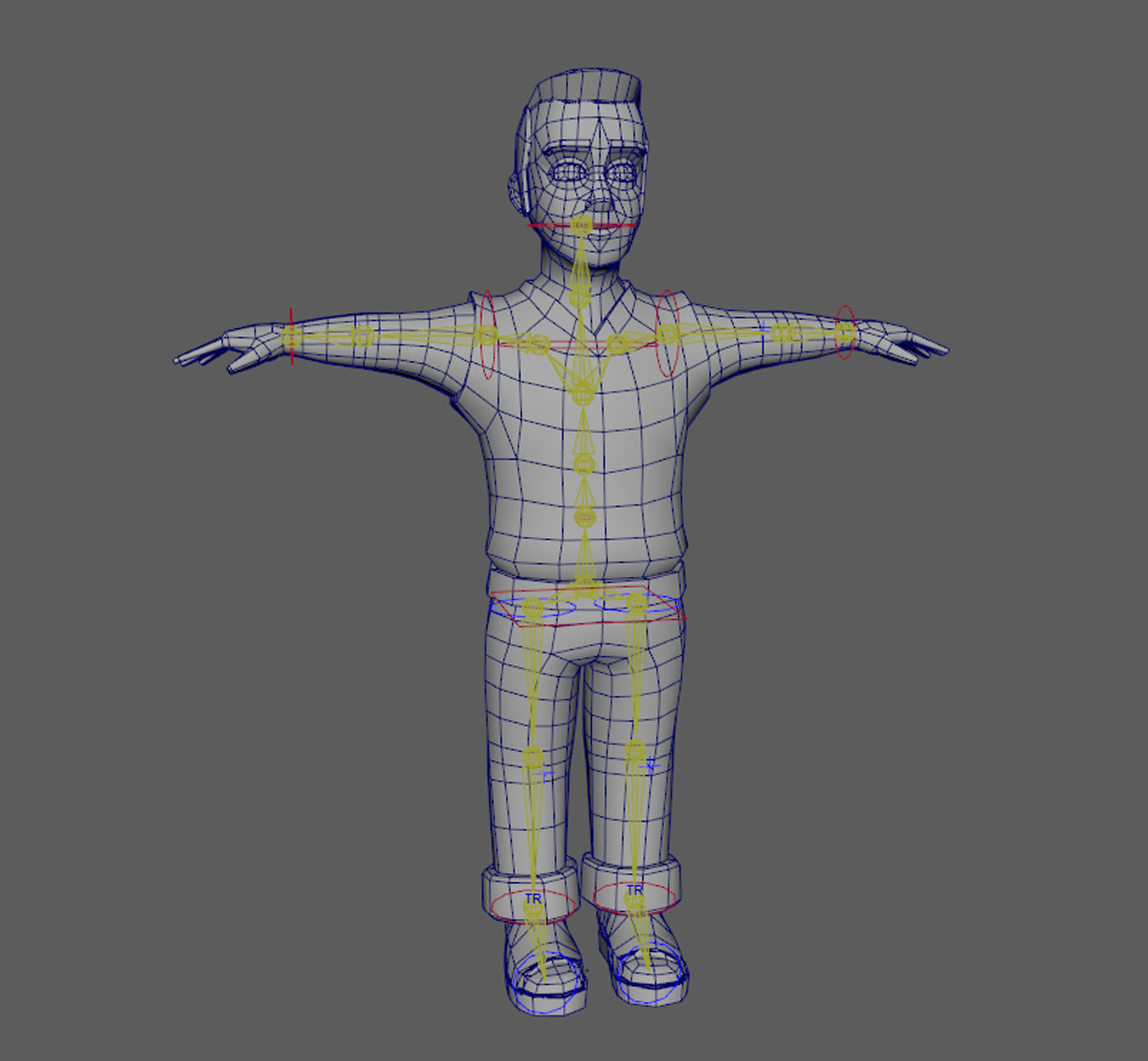Select the shoulder joint in the screen-right red ellipse
The image size is (1148, 1061).
point(668,334)
